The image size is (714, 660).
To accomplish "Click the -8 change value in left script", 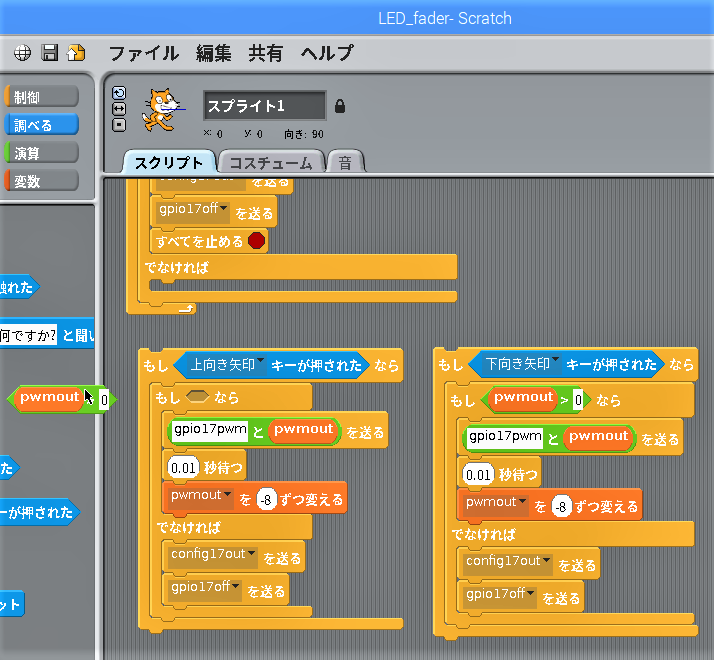I will (266, 499).
